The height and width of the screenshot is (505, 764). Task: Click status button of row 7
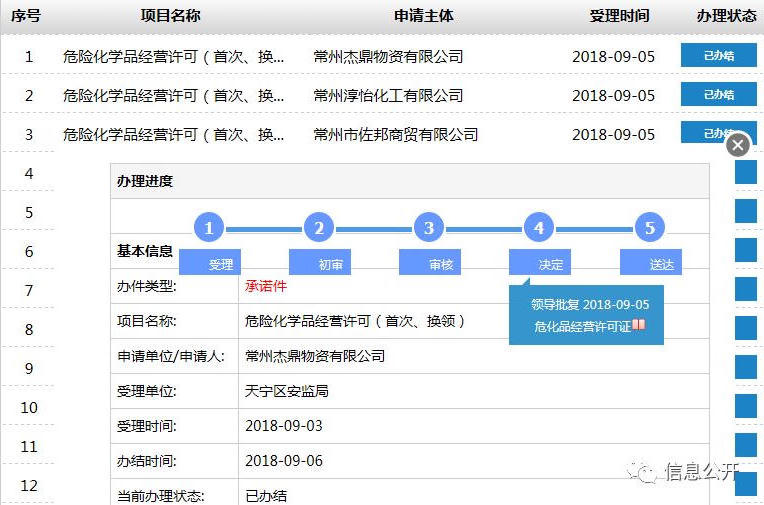745,289
